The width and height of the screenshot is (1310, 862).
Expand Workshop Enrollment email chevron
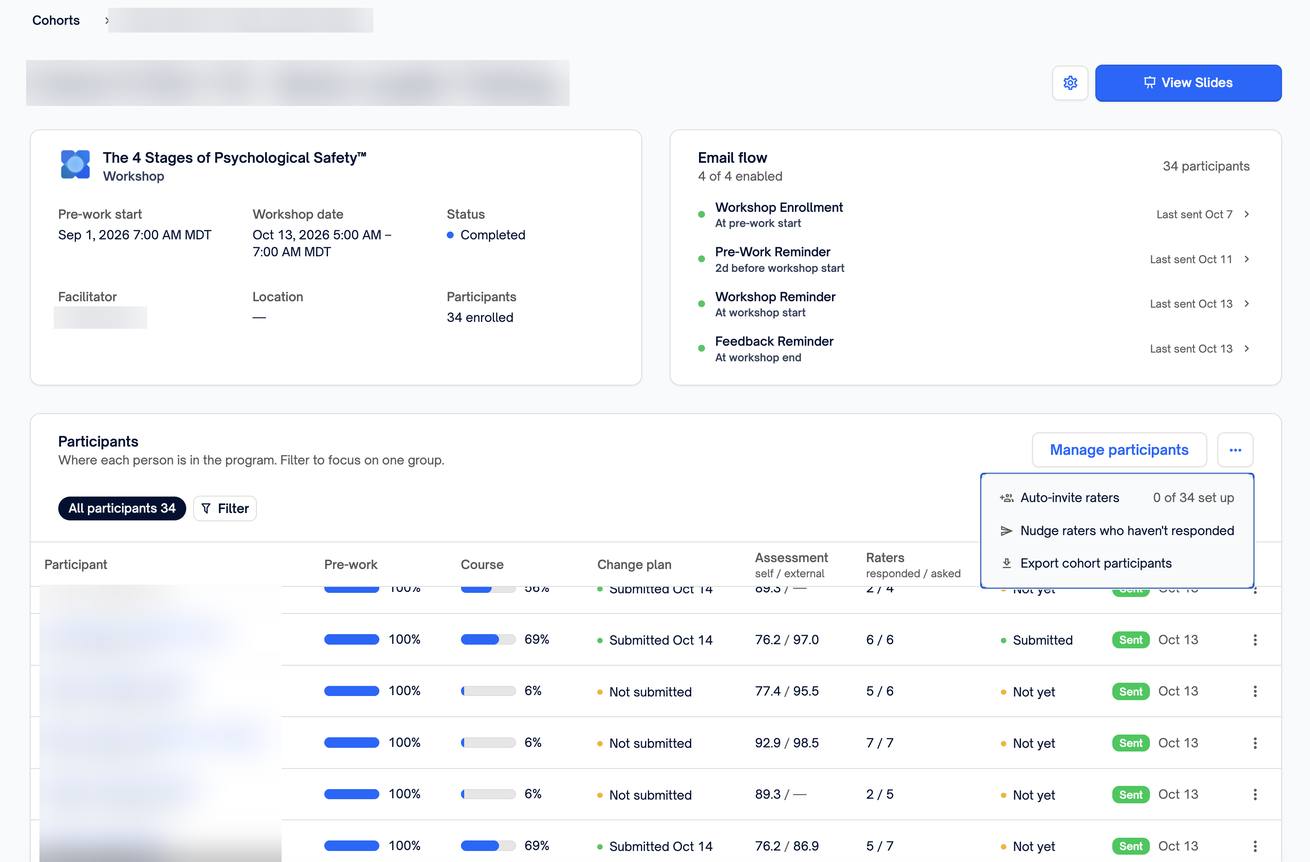(1246, 215)
